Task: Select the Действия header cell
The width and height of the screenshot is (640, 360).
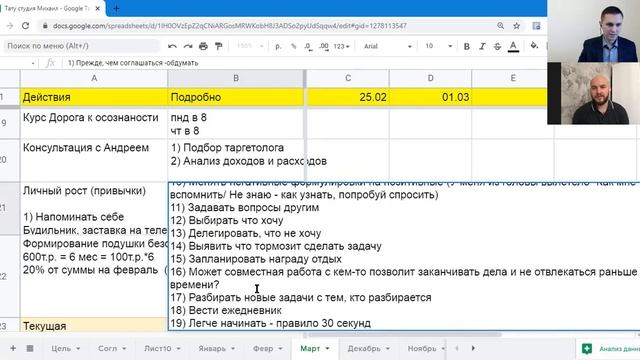Action: pos(94,97)
